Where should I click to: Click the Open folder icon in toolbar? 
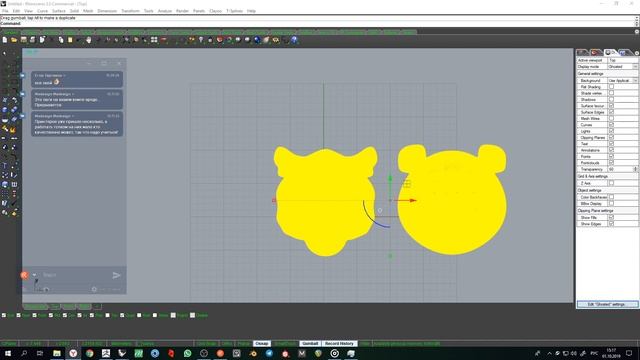tap(14, 40)
